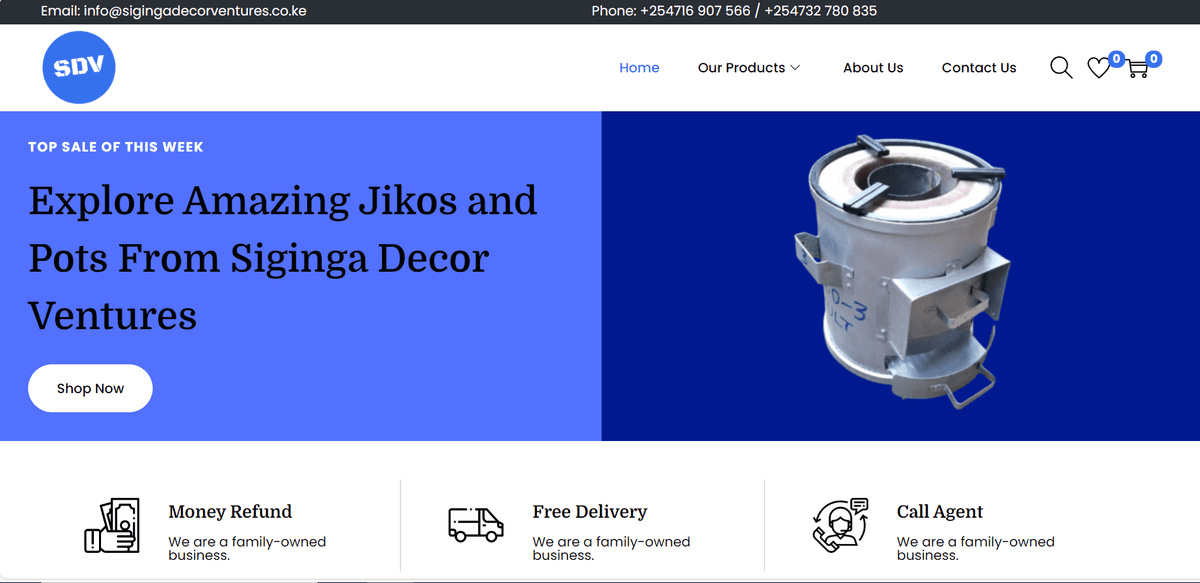The image size is (1200, 583).
Task: Click the 'Money Refund' heading
Action: [x=230, y=512]
